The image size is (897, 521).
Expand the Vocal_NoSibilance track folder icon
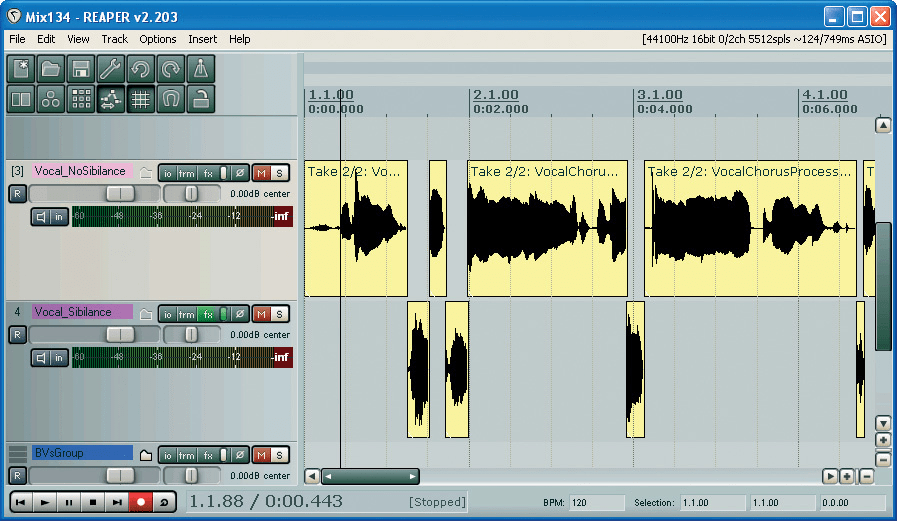point(146,173)
